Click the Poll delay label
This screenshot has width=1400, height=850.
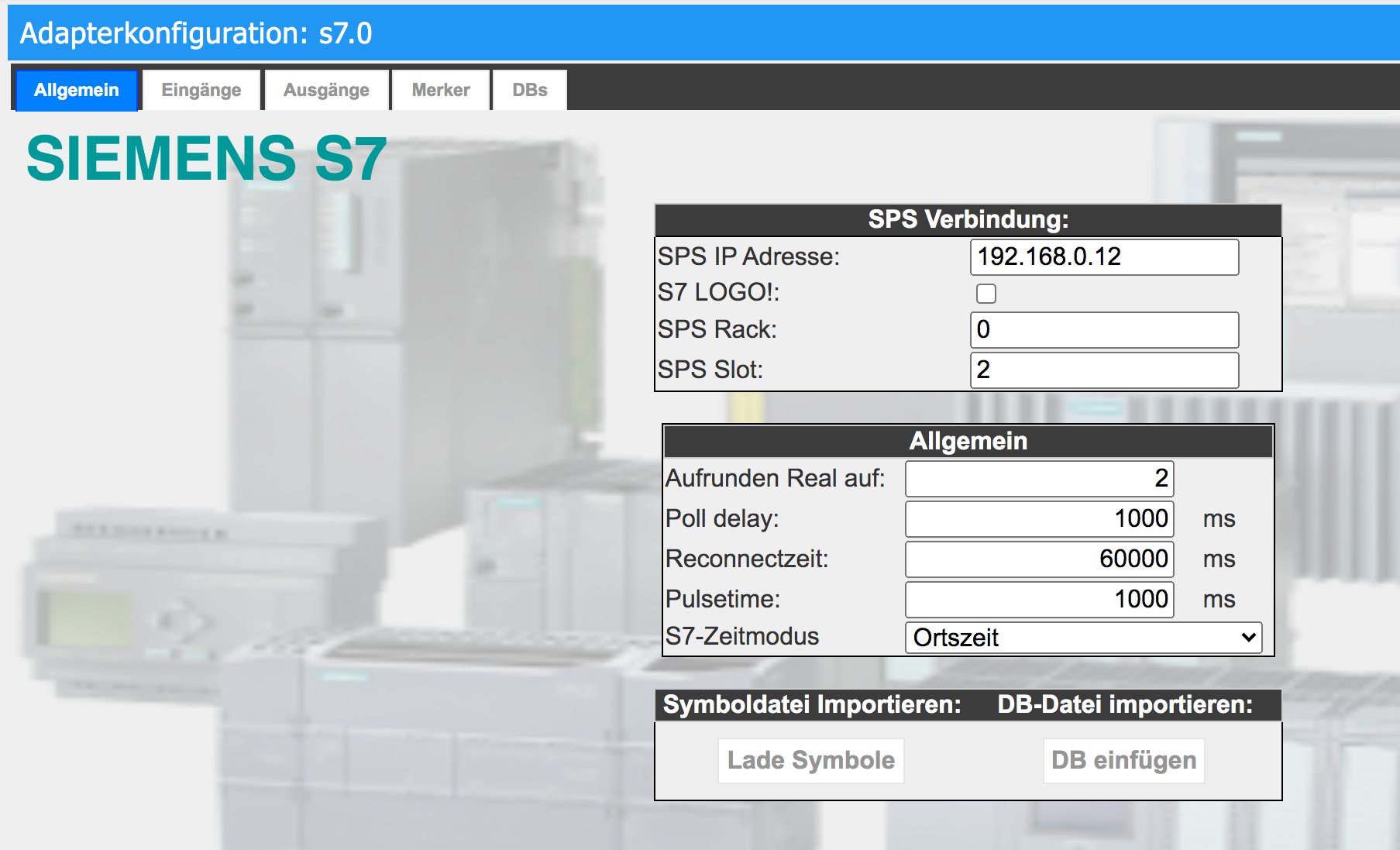722,518
